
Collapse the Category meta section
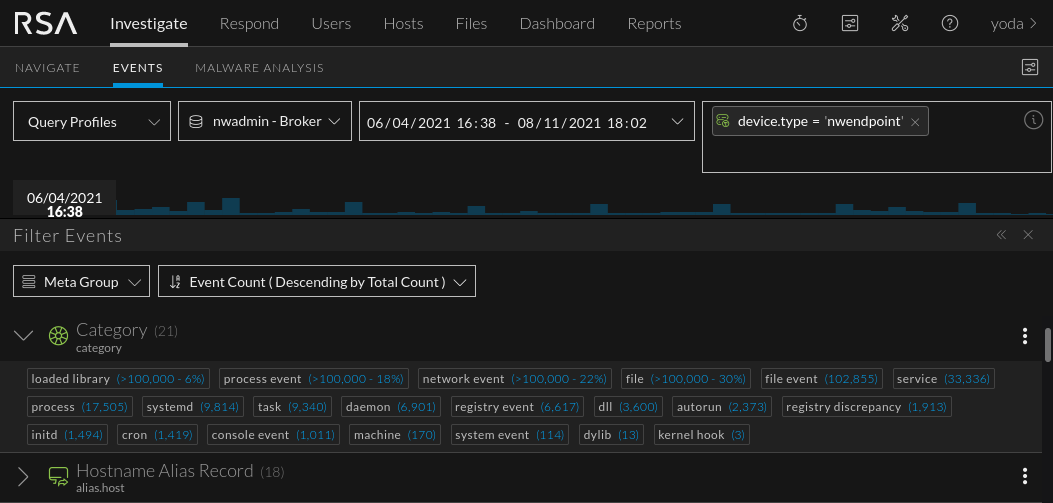point(24,336)
